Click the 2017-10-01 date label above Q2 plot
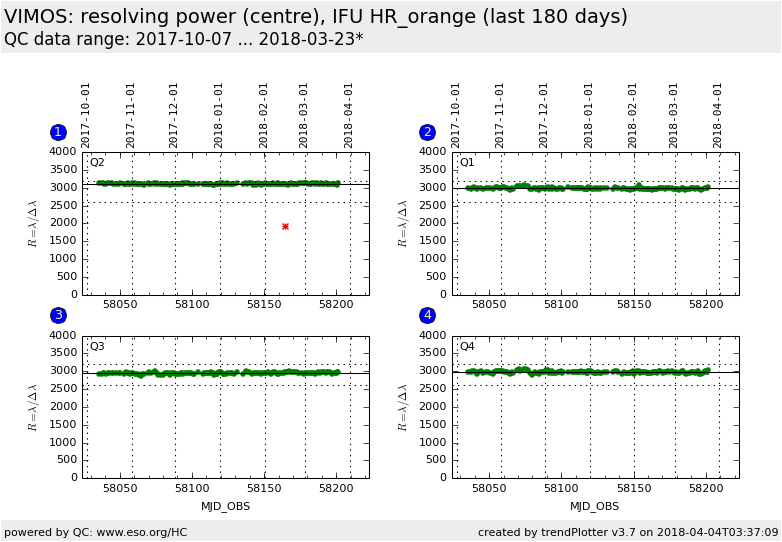 86,114
